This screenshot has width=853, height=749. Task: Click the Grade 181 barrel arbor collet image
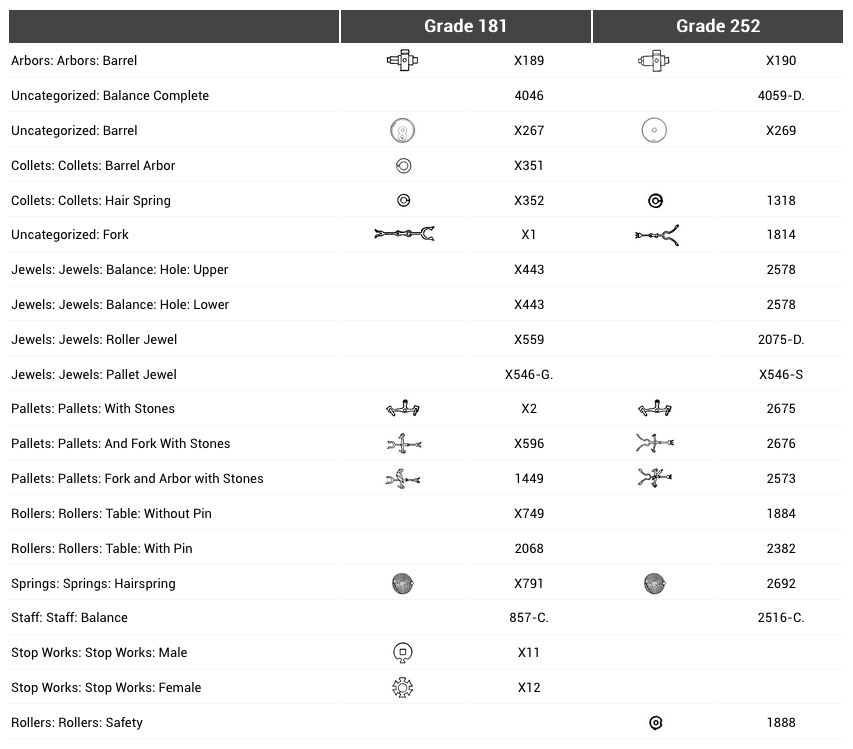(x=403, y=166)
